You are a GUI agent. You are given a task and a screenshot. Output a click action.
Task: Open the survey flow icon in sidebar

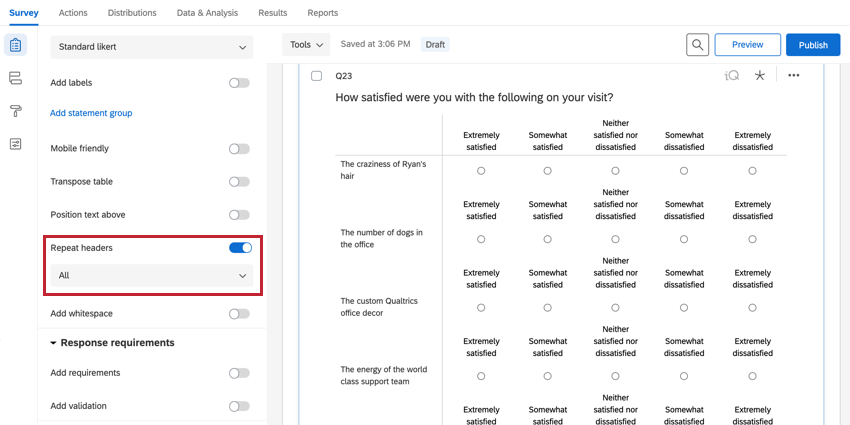15,78
